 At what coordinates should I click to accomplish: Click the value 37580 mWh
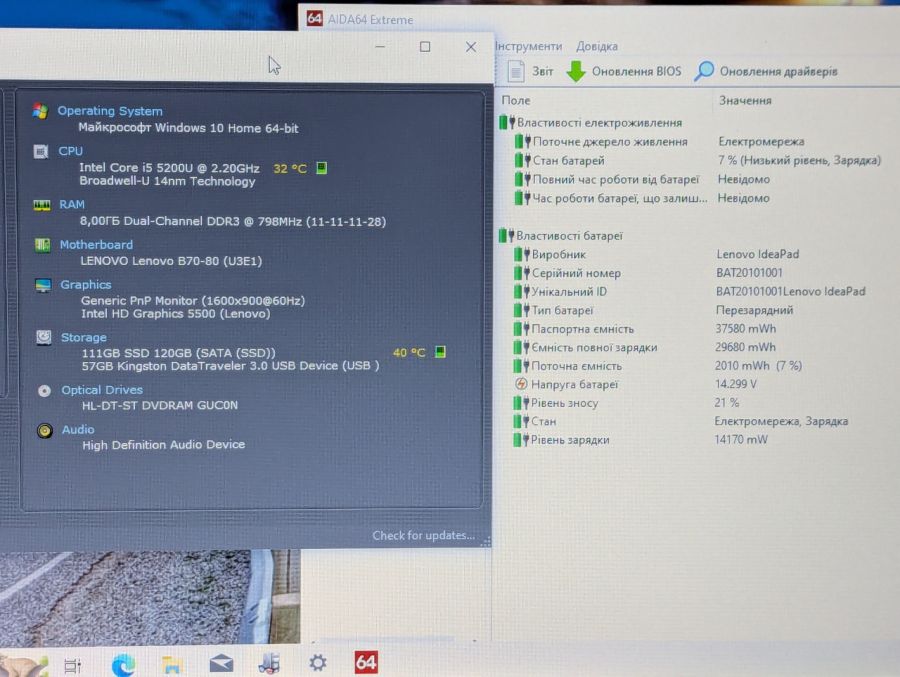tap(746, 328)
